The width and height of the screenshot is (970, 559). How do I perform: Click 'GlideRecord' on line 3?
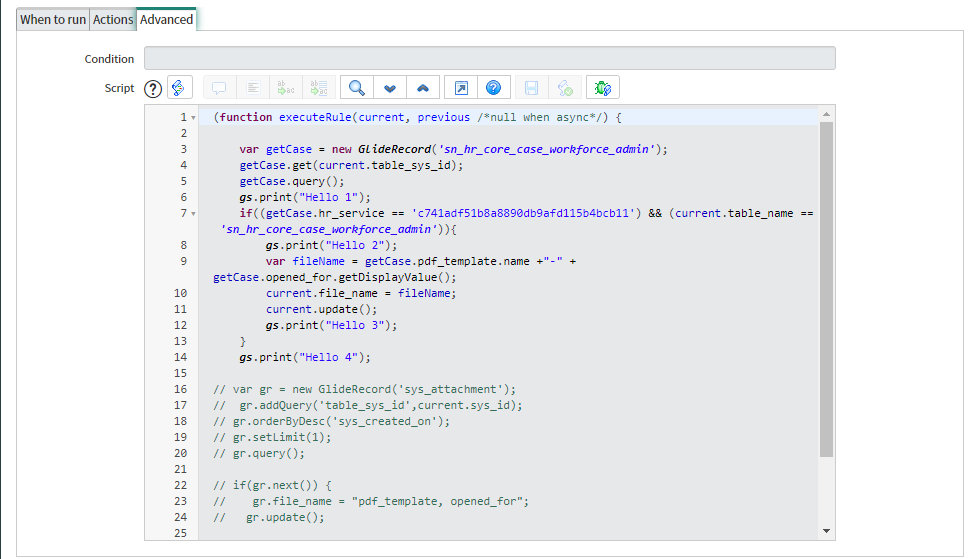(x=394, y=149)
